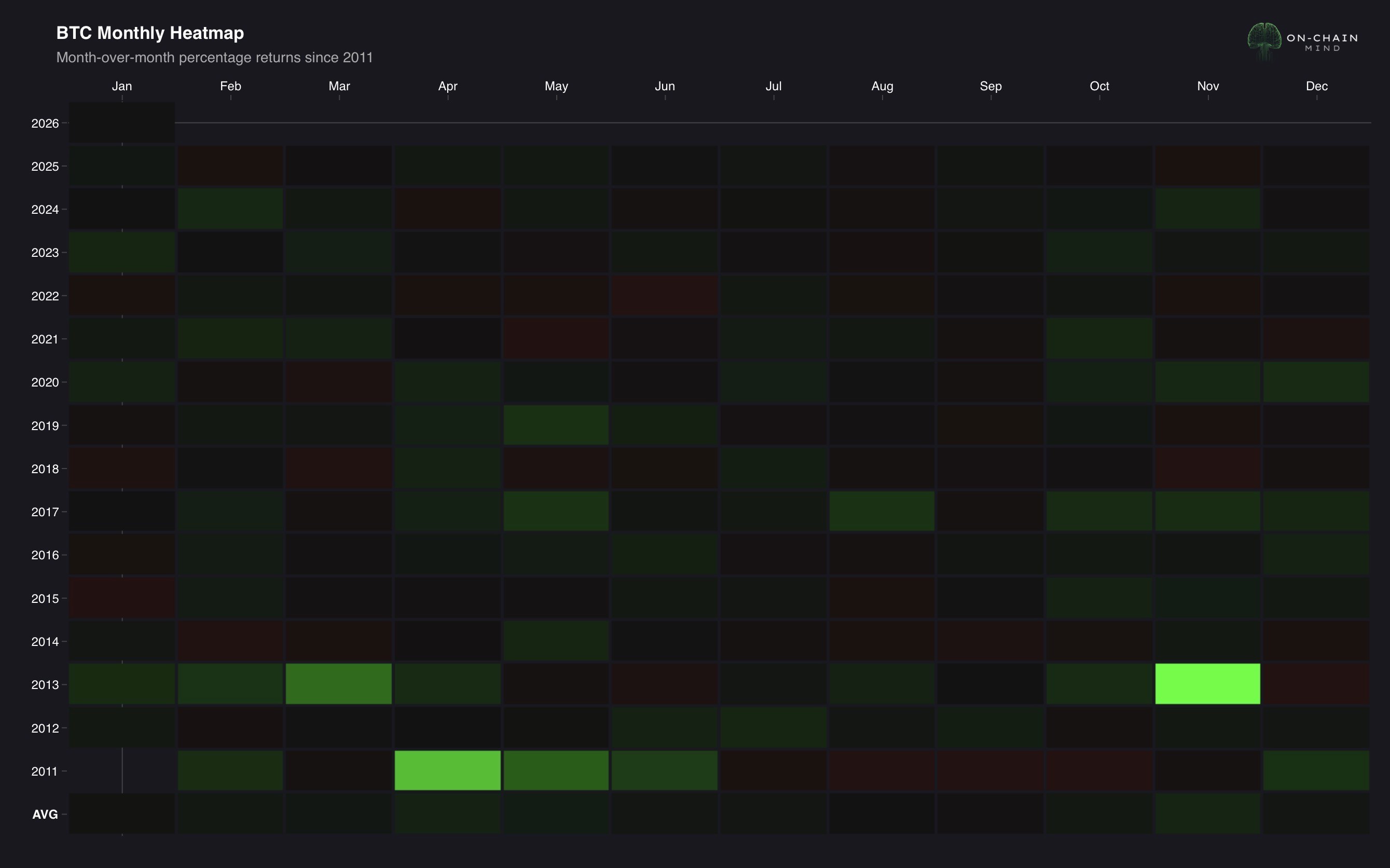Viewport: 1390px width, 868px height.
Task: Click the BTC Monthly Heatmap title
Action: point(150,33)
